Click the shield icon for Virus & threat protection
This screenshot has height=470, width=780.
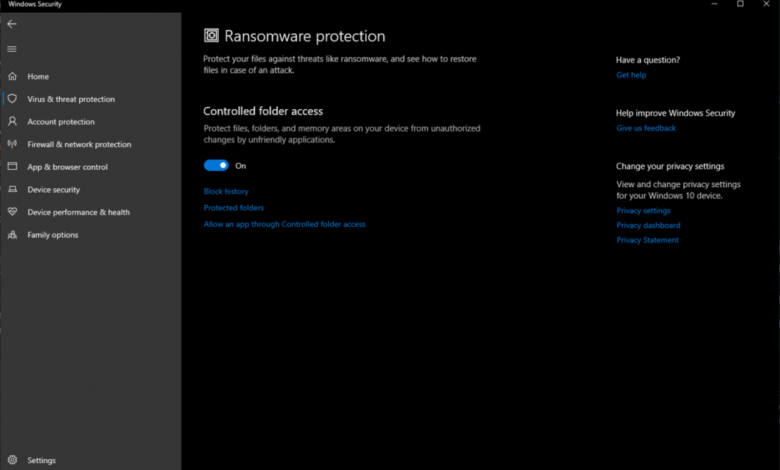[12, 98]
